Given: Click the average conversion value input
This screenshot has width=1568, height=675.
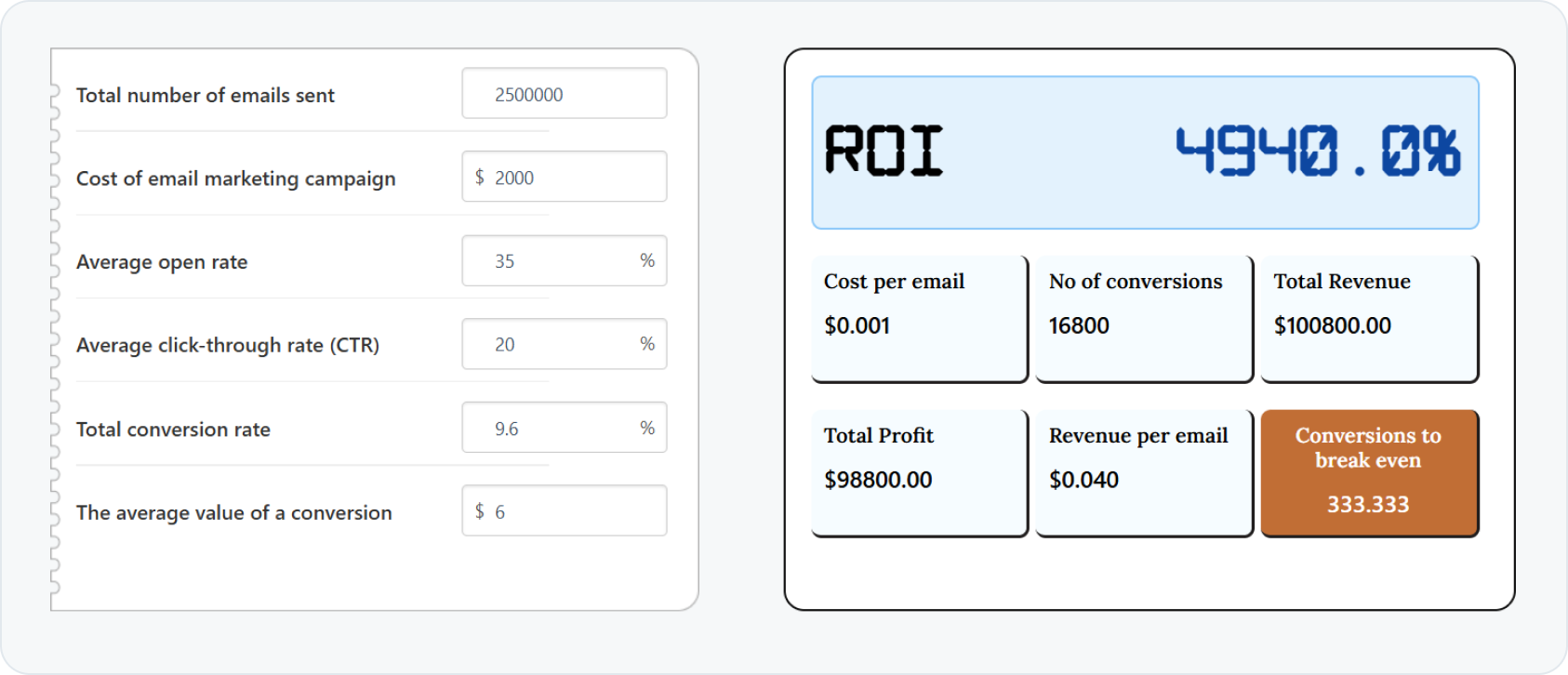Looking at the screenshot, I should [x=577, y=511].
